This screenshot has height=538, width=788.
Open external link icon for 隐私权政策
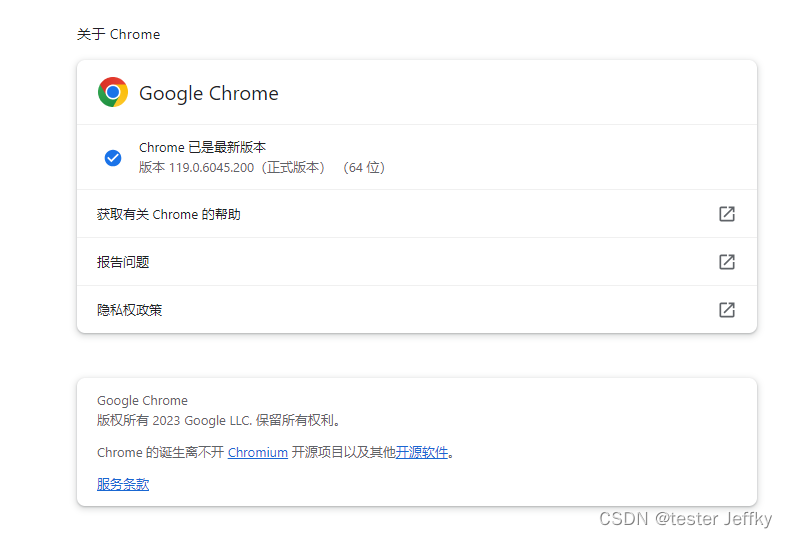(727, 310)
